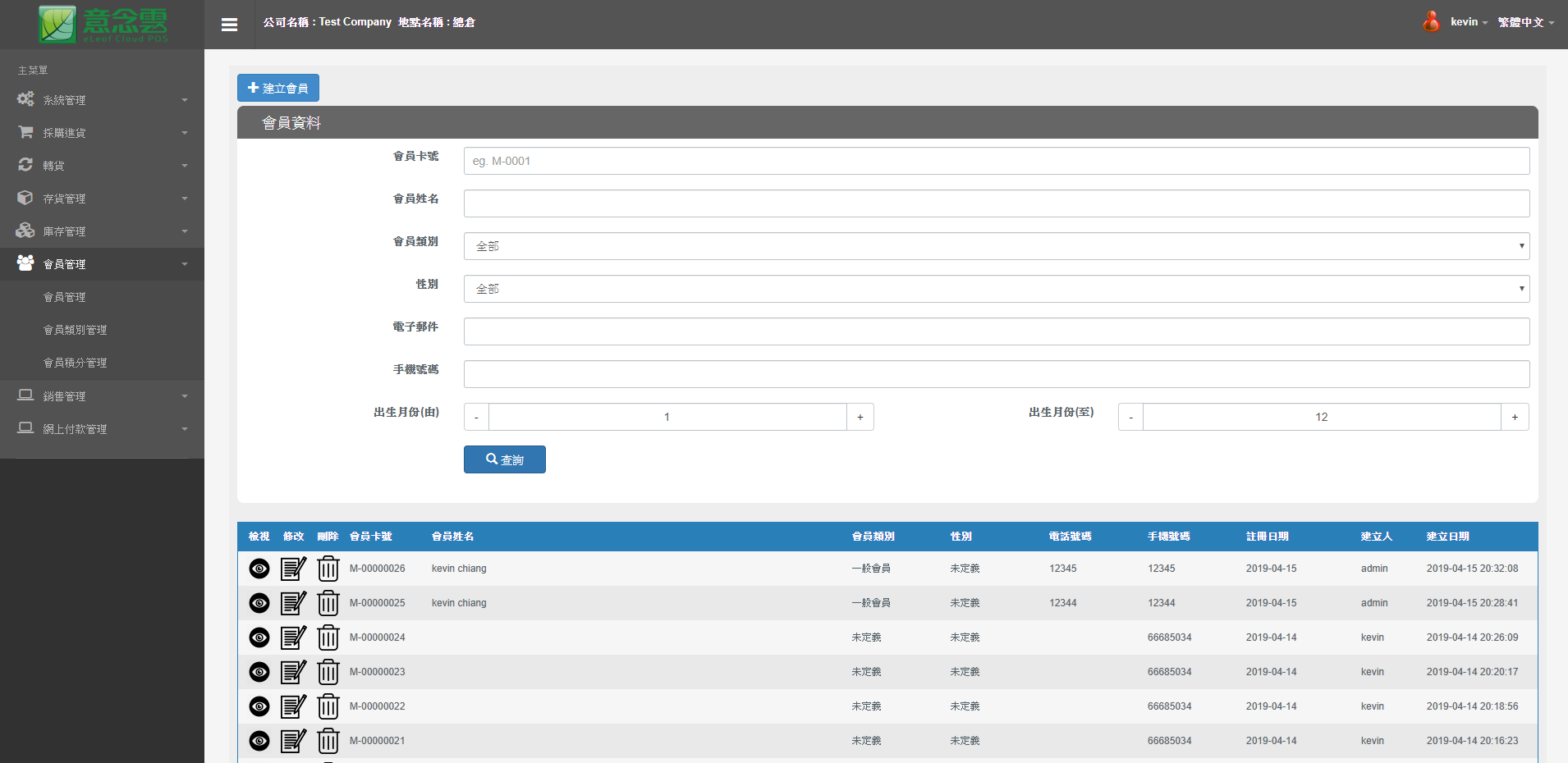Open the 繁體中文 language dropdown
The image size is (1568, 763).
[1525, 22]
